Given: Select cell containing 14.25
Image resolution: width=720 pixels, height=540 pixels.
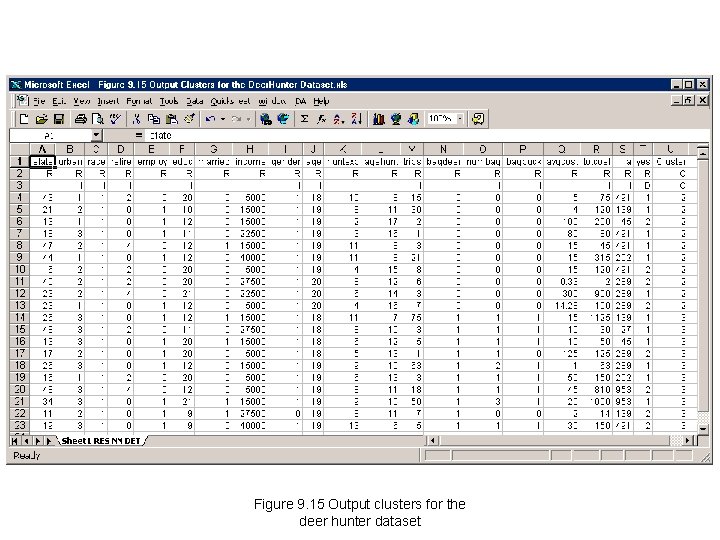Looking at the screenshot, I should [x=562, y=305].
